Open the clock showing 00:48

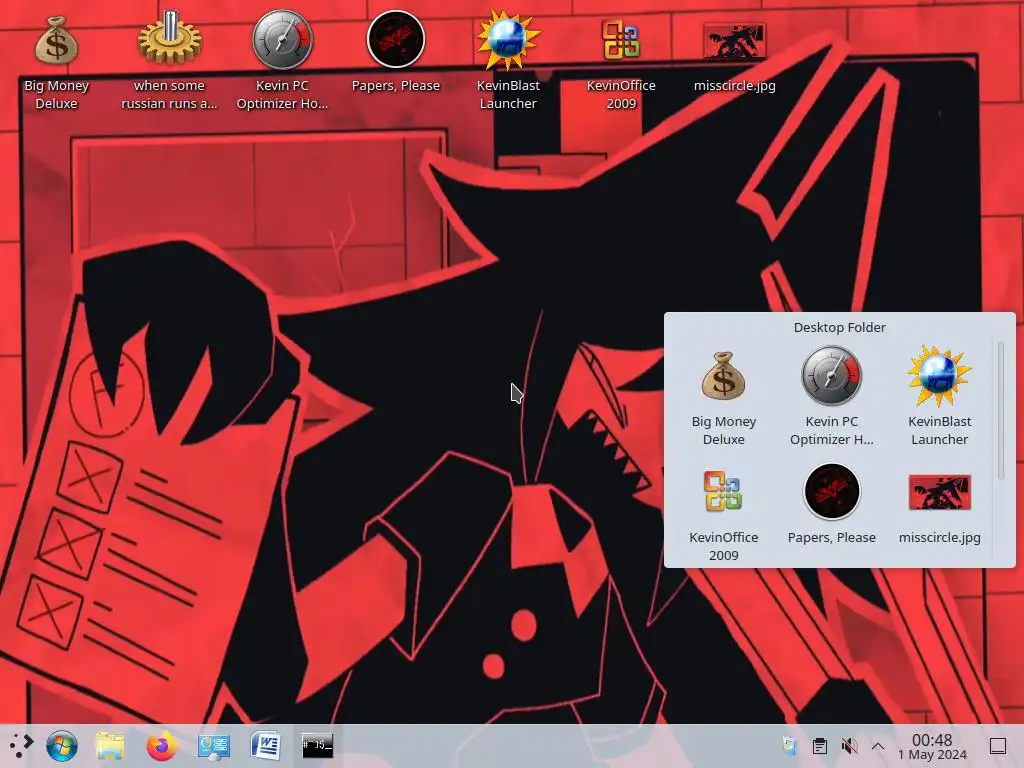(x=932, y=746)
